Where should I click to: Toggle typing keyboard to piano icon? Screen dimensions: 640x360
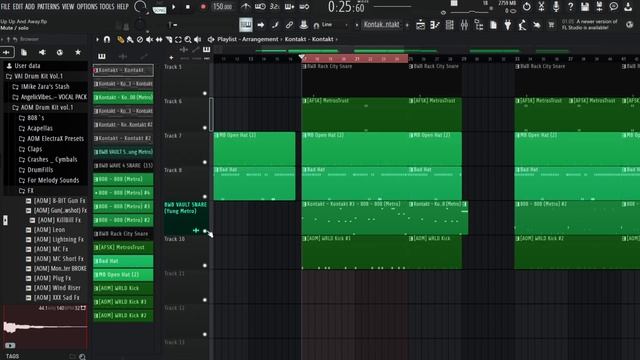(x=246, y=25)
